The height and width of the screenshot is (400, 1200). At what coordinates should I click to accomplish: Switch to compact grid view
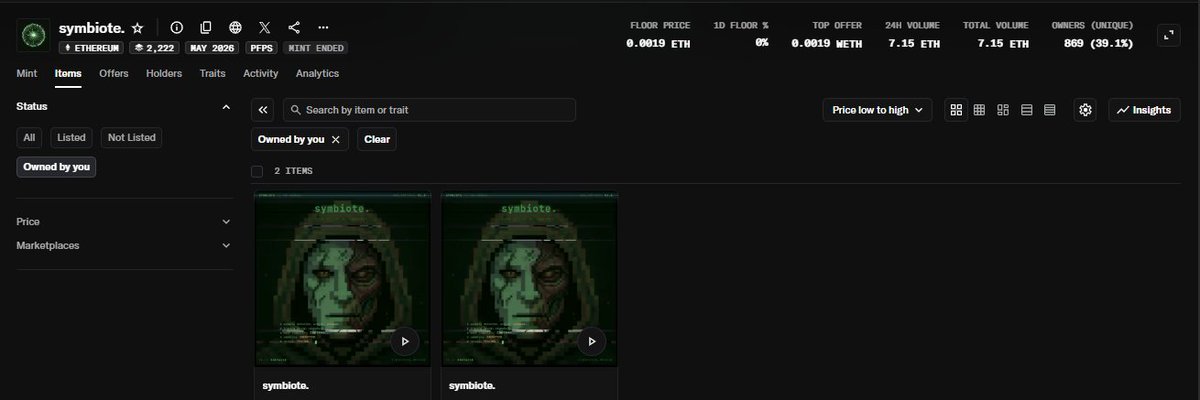(980, 110)
